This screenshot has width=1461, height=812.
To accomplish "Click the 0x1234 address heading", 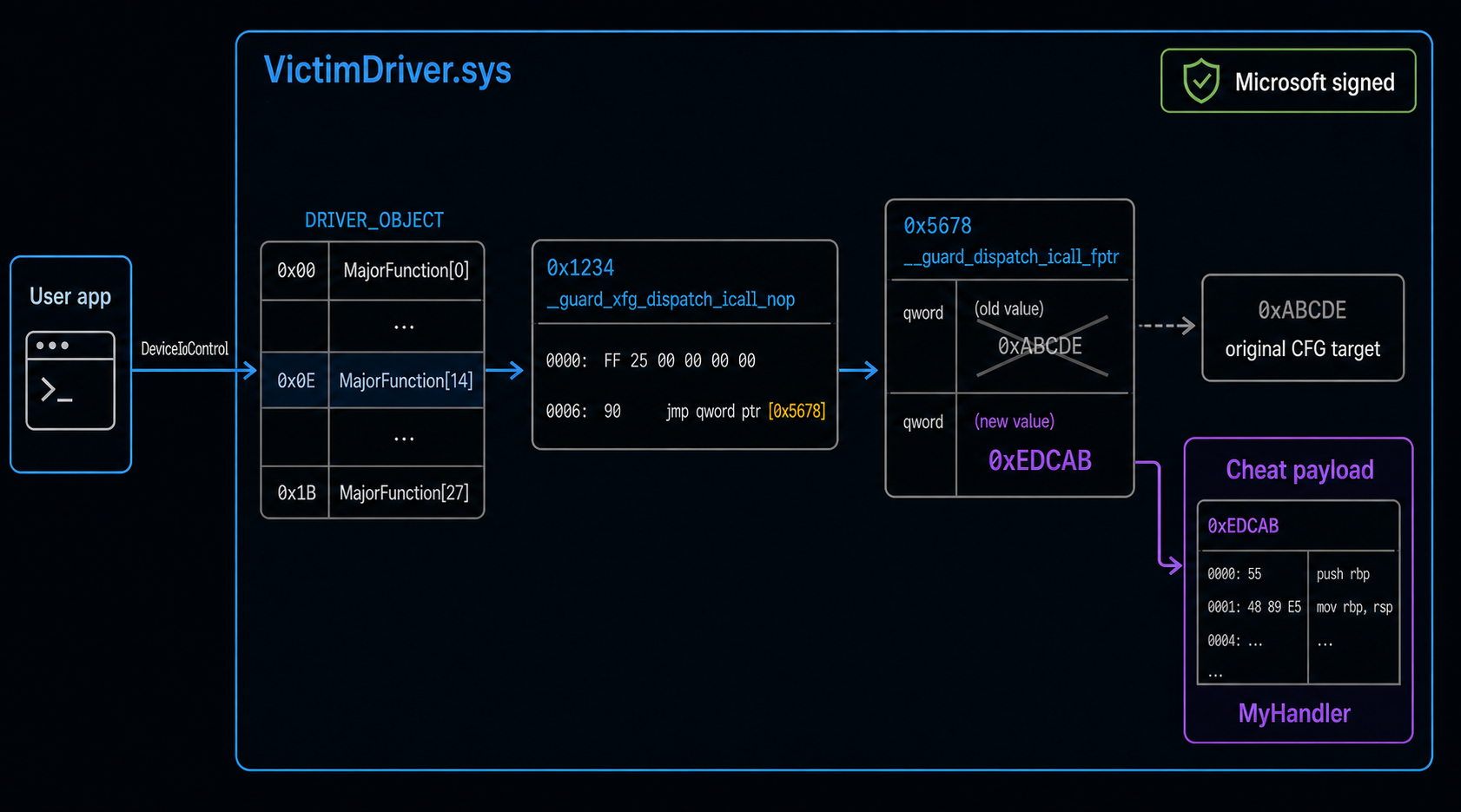I will pos(580,267).
